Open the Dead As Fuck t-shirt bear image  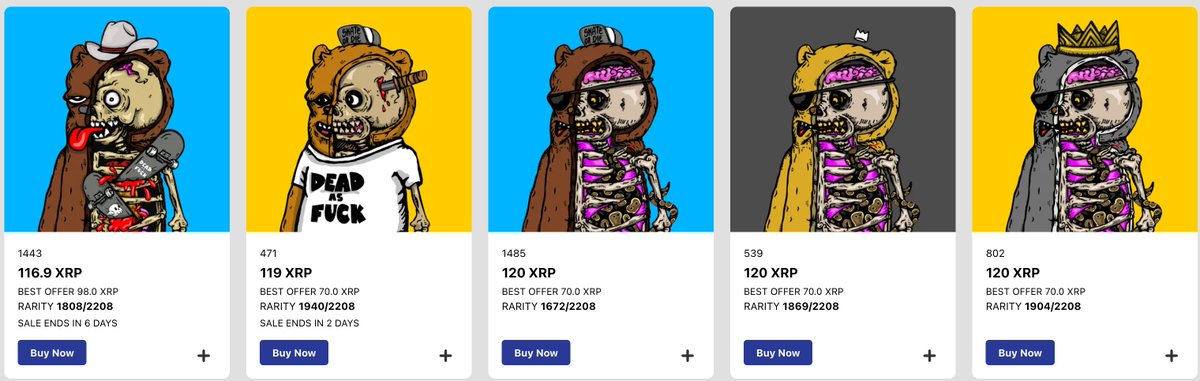pyautogui.click(x=359, y=120)
